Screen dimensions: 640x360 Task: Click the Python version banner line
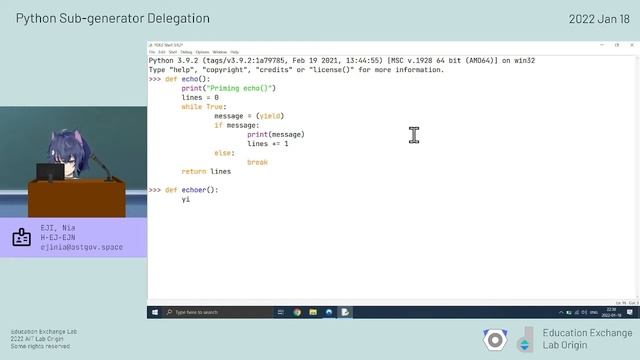[x=342, y=60]
